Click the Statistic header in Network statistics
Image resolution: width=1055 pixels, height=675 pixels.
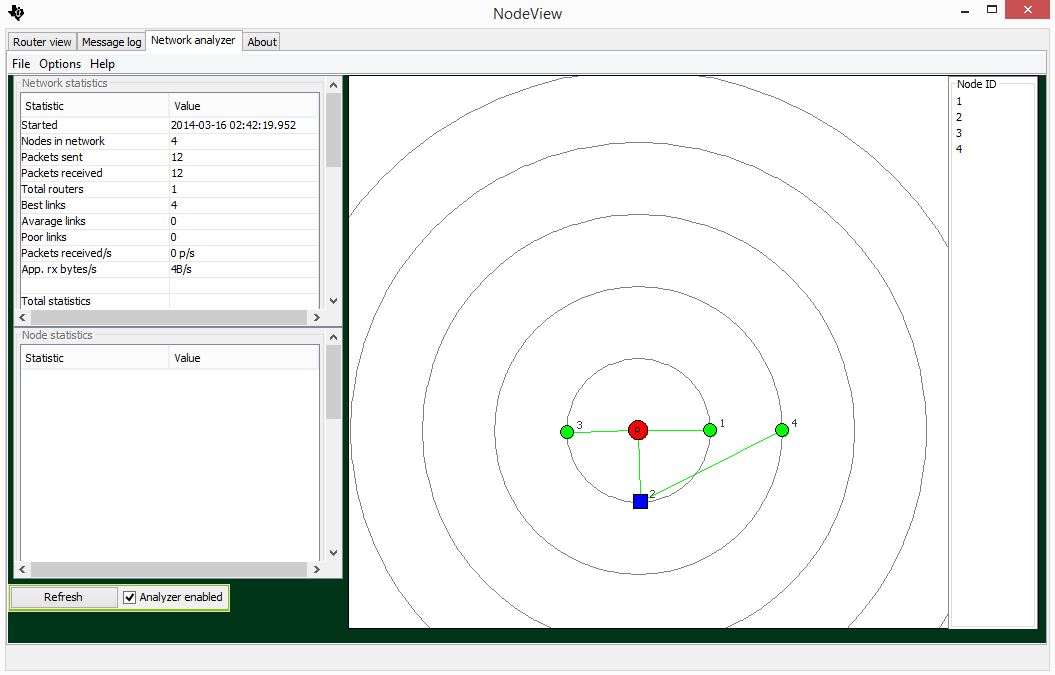pos(94,106)
